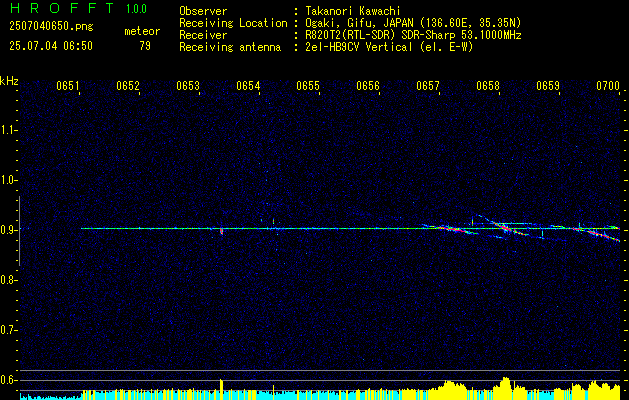Click the meteor label

(x=142, y=31)
